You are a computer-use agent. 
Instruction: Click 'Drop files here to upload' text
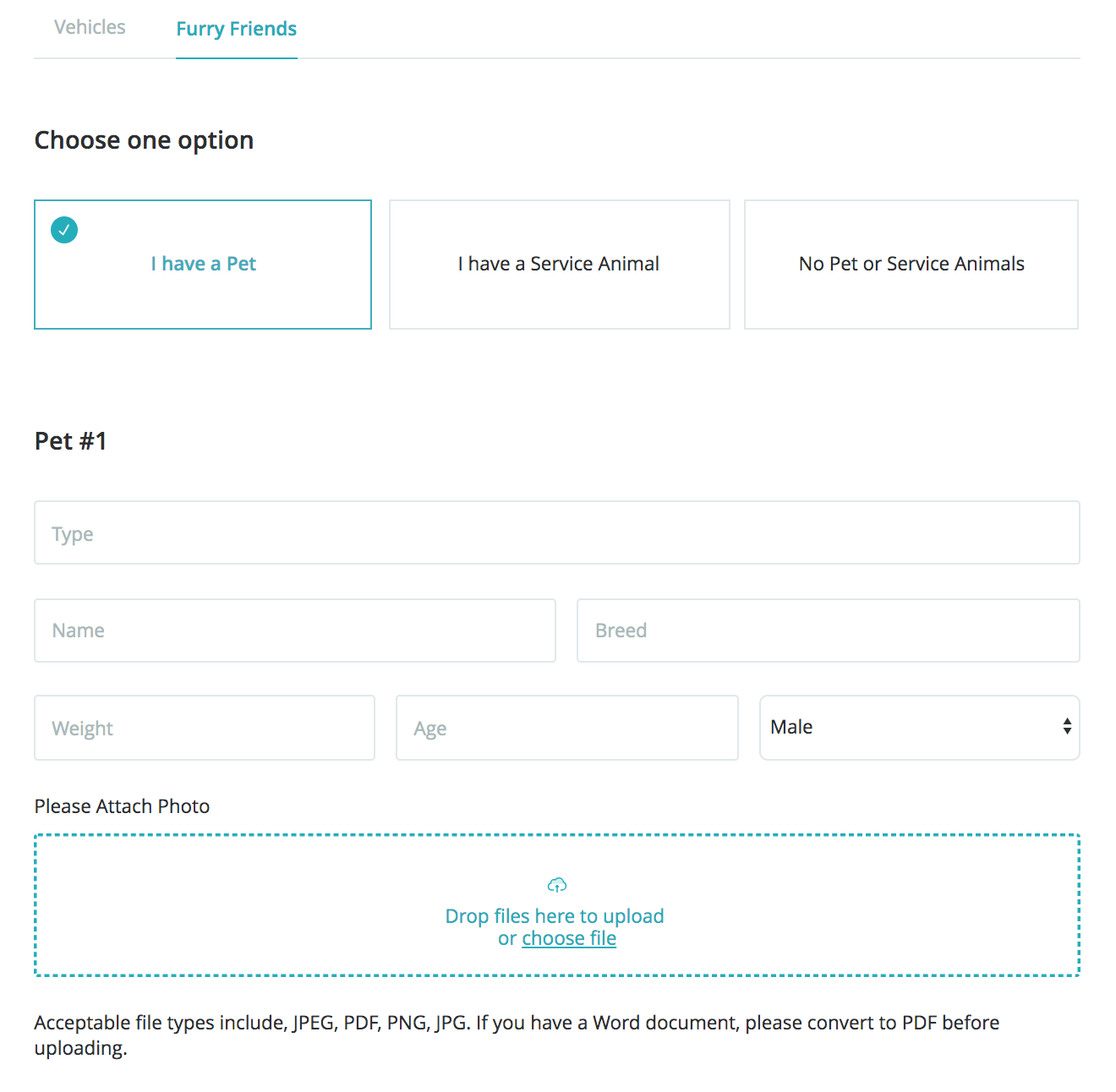554,916
